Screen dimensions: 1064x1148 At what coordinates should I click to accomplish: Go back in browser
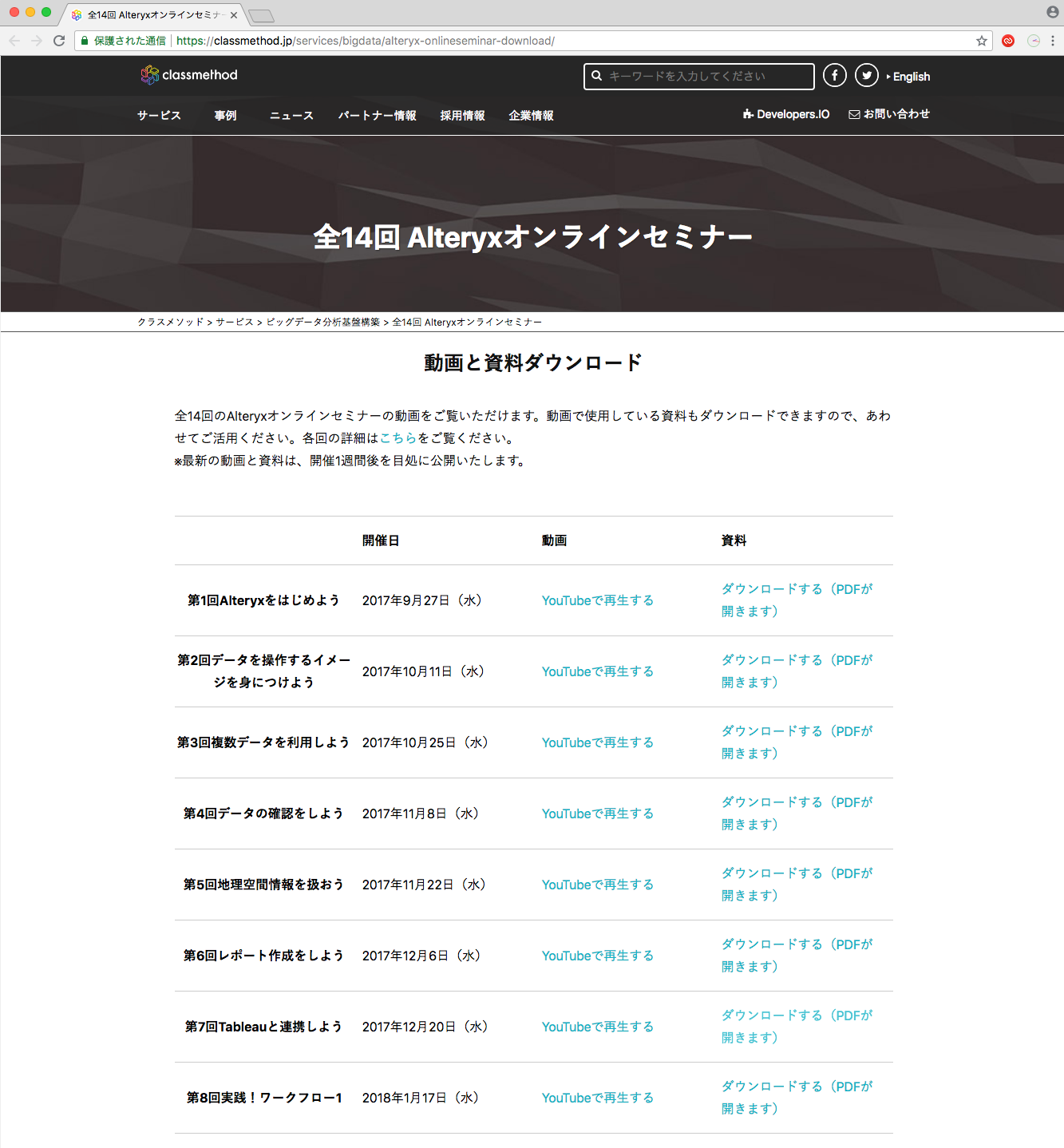pyautogui.click(x=14, y=41)
